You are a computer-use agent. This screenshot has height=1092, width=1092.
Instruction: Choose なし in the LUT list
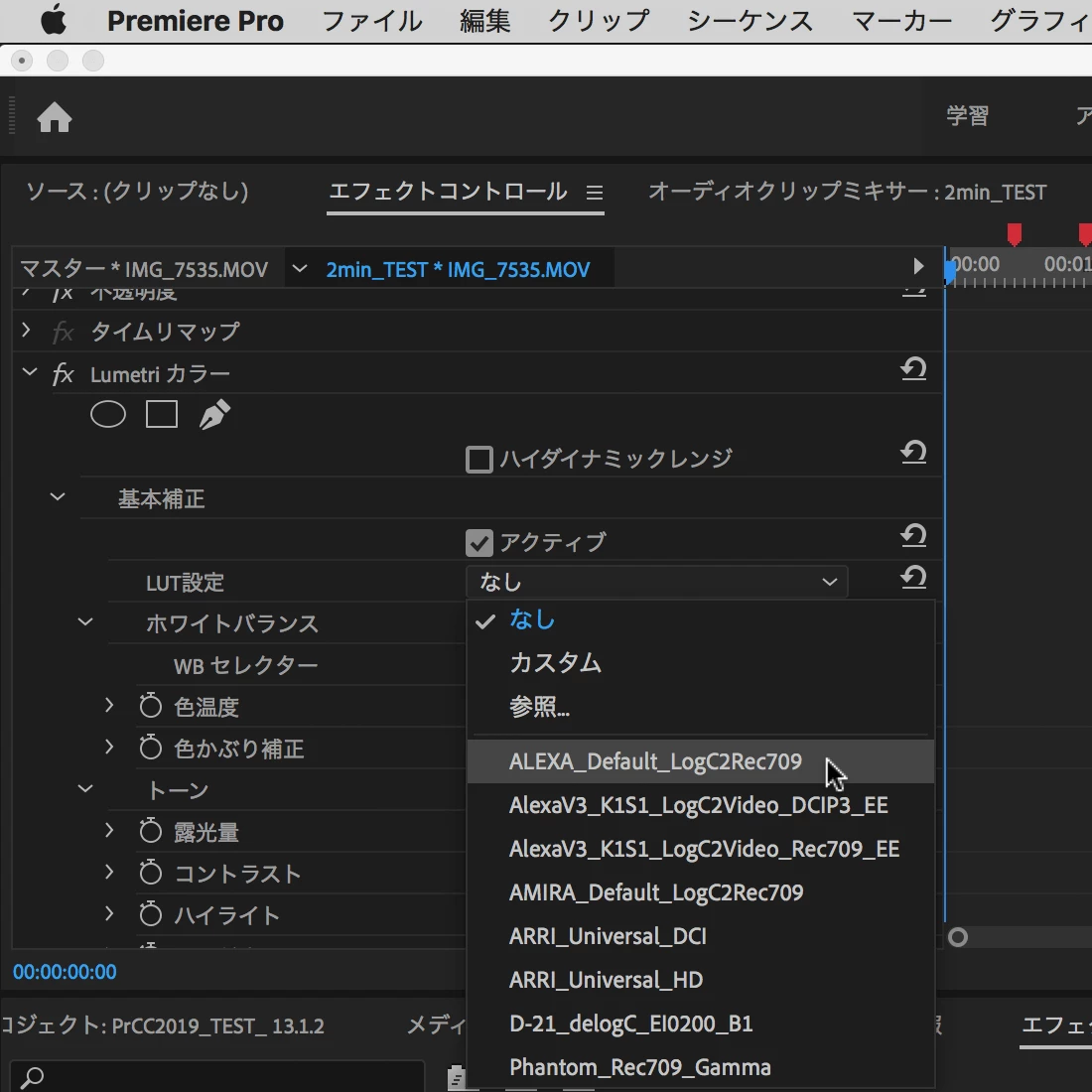(x=701, y=619)
